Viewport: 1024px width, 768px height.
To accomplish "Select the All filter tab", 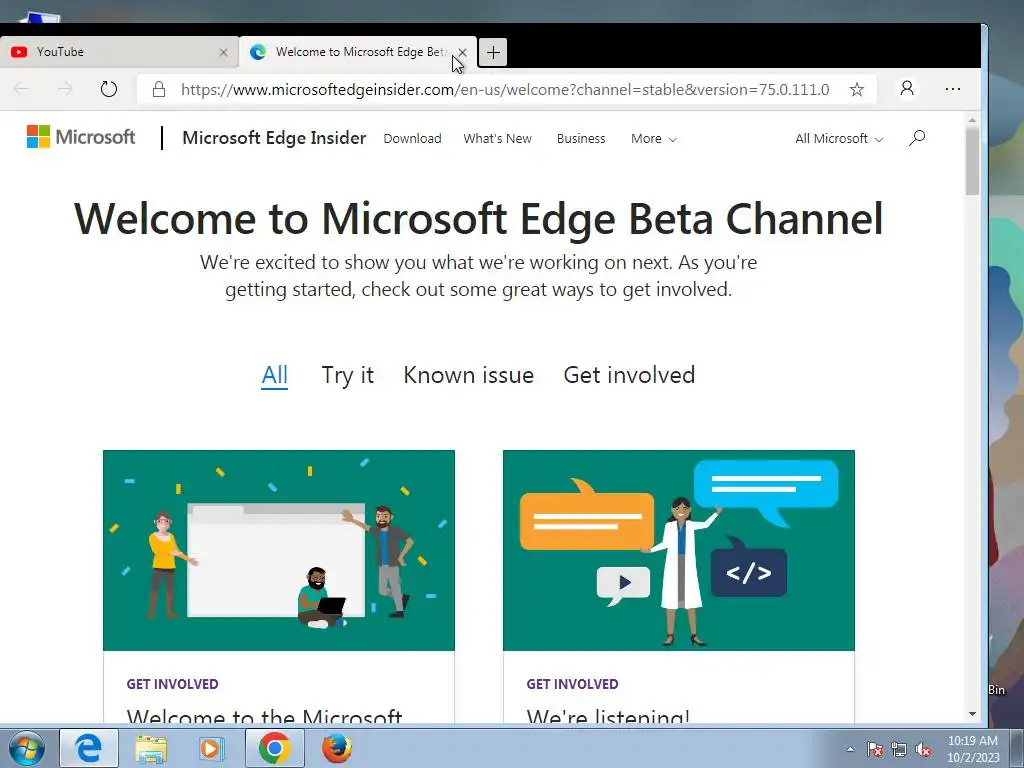I will pyautogui.click(x=274, y=376).
